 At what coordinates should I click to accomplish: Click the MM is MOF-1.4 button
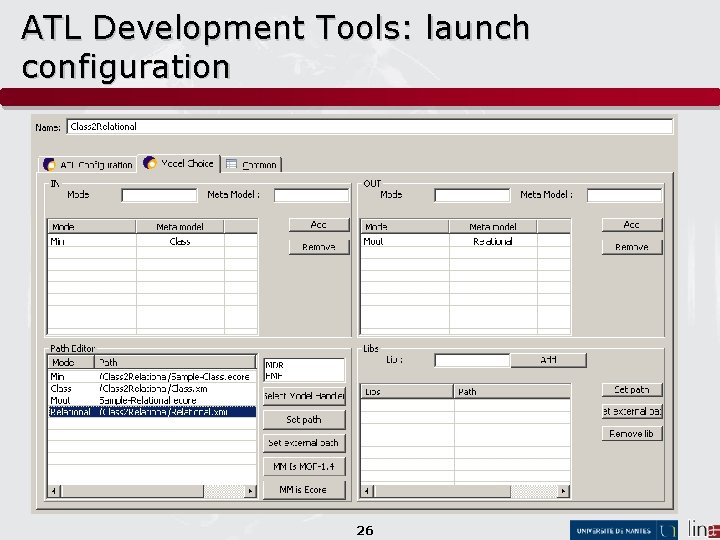[304, 467]
